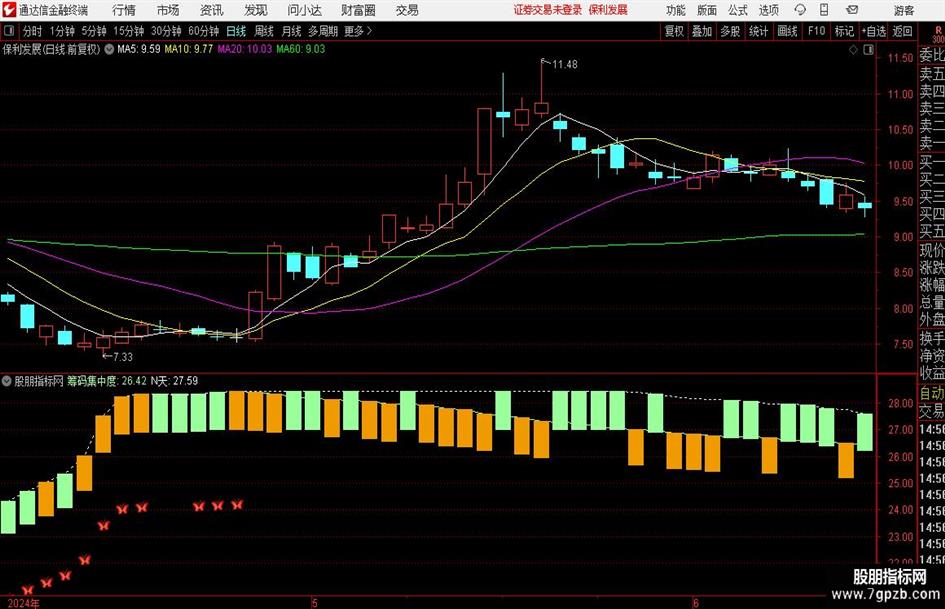945x609 pixels.
Task: Click the MA20: 10.03 indicator label
Action: [245, 49]
